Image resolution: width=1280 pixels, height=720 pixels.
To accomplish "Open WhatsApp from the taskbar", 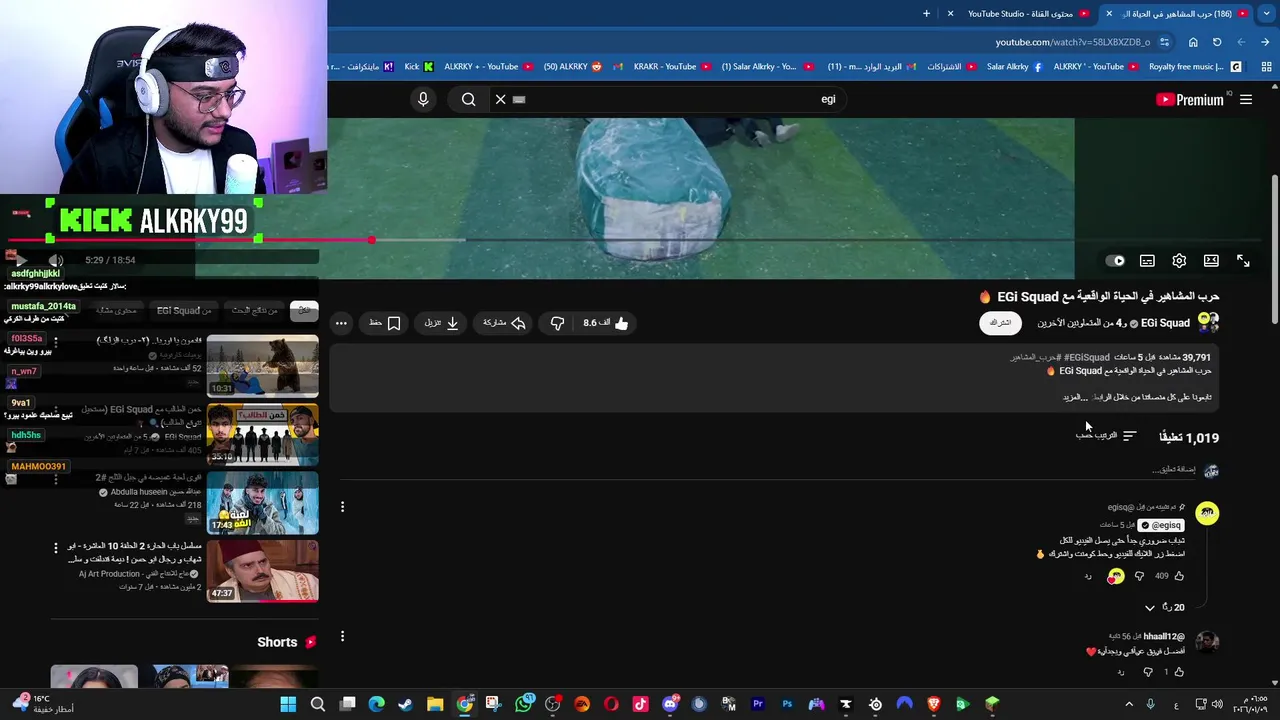I will click(523, 704).
